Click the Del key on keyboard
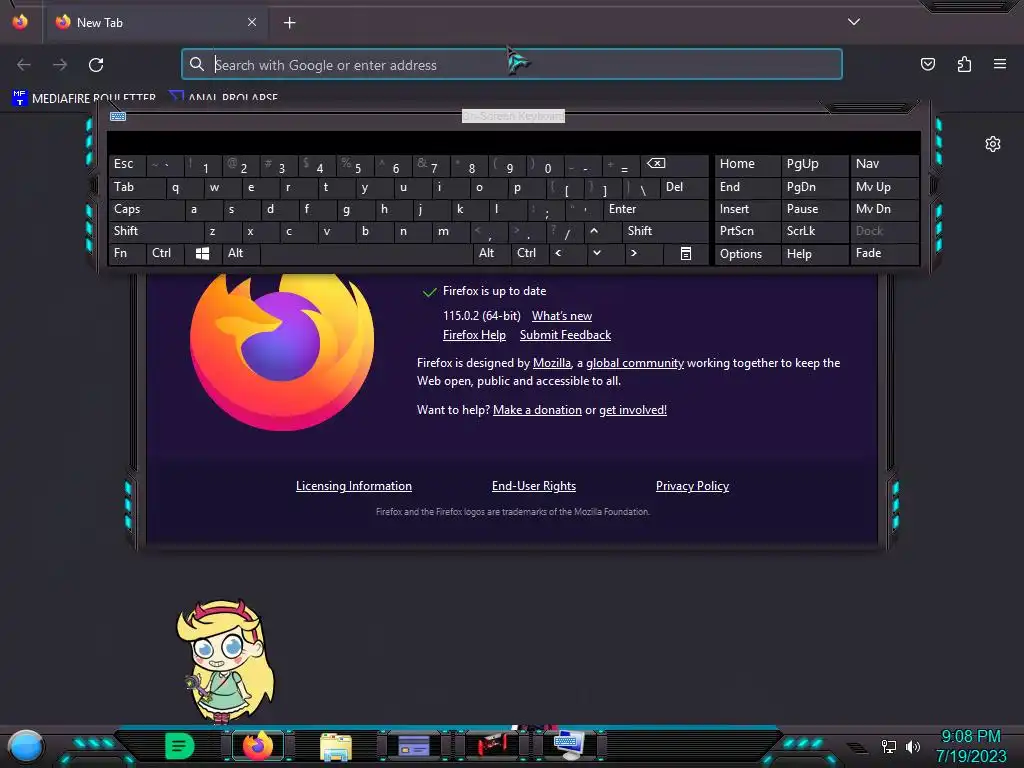Image resolution: width=1024 pixels, height=768 pixels. [684, 187]
